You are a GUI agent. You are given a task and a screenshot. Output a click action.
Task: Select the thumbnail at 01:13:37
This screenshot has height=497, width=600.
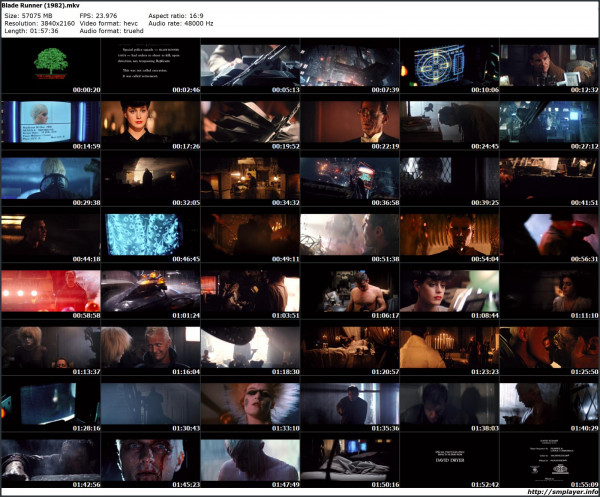(51, 347)
